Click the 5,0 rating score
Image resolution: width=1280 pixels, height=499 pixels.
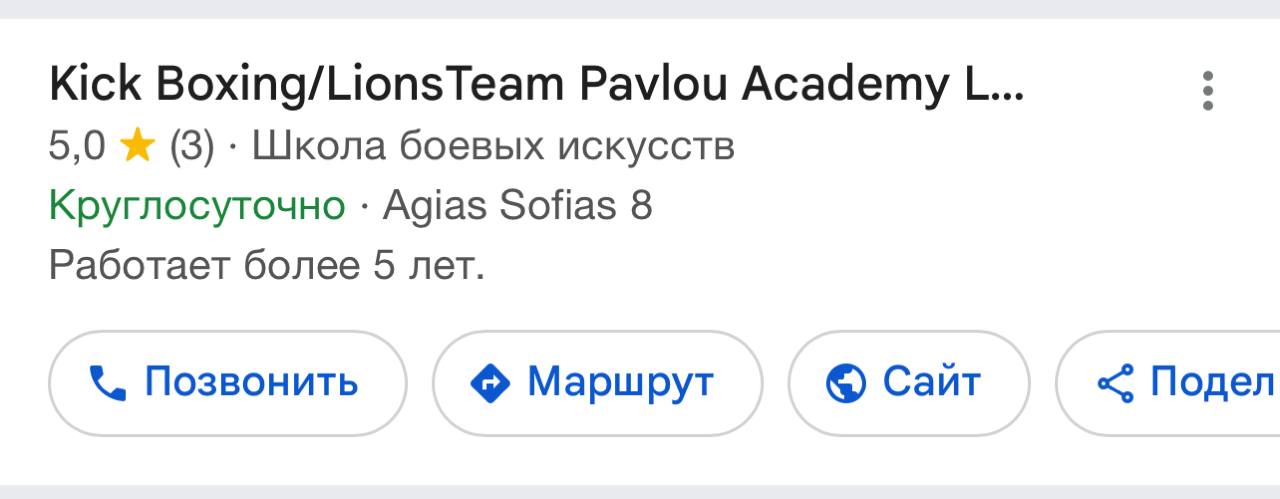[77, 148]
